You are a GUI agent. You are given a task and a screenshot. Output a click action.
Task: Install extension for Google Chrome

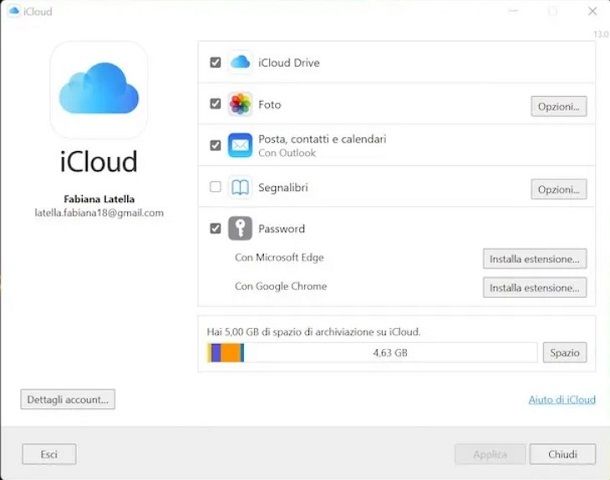point(535,287)
